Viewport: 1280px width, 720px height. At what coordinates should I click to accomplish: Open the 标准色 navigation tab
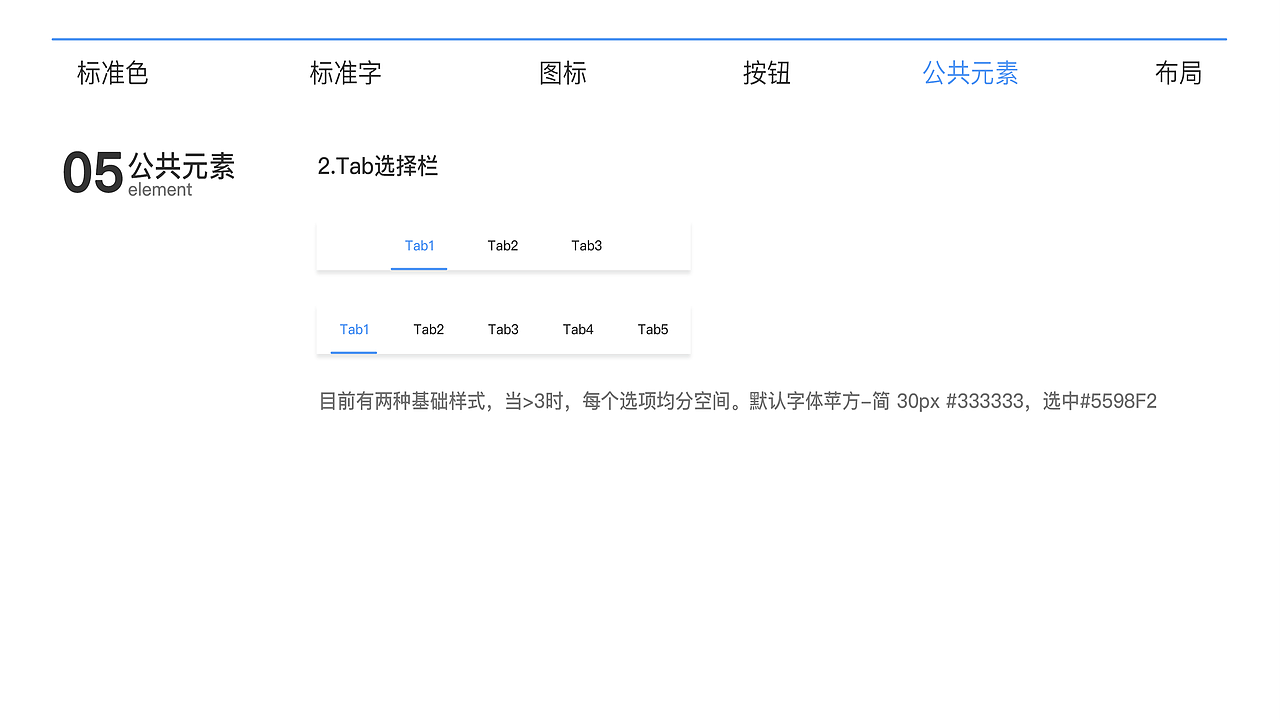point(113,73)
